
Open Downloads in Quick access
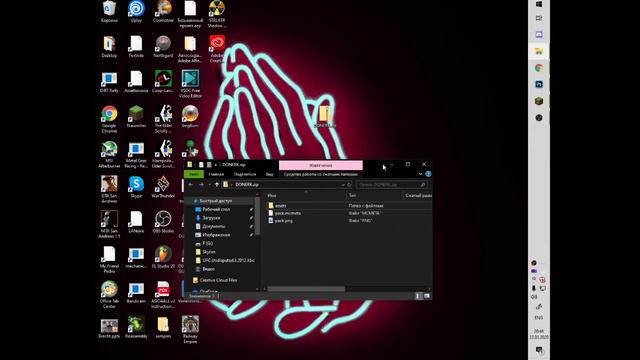(211, 218)
